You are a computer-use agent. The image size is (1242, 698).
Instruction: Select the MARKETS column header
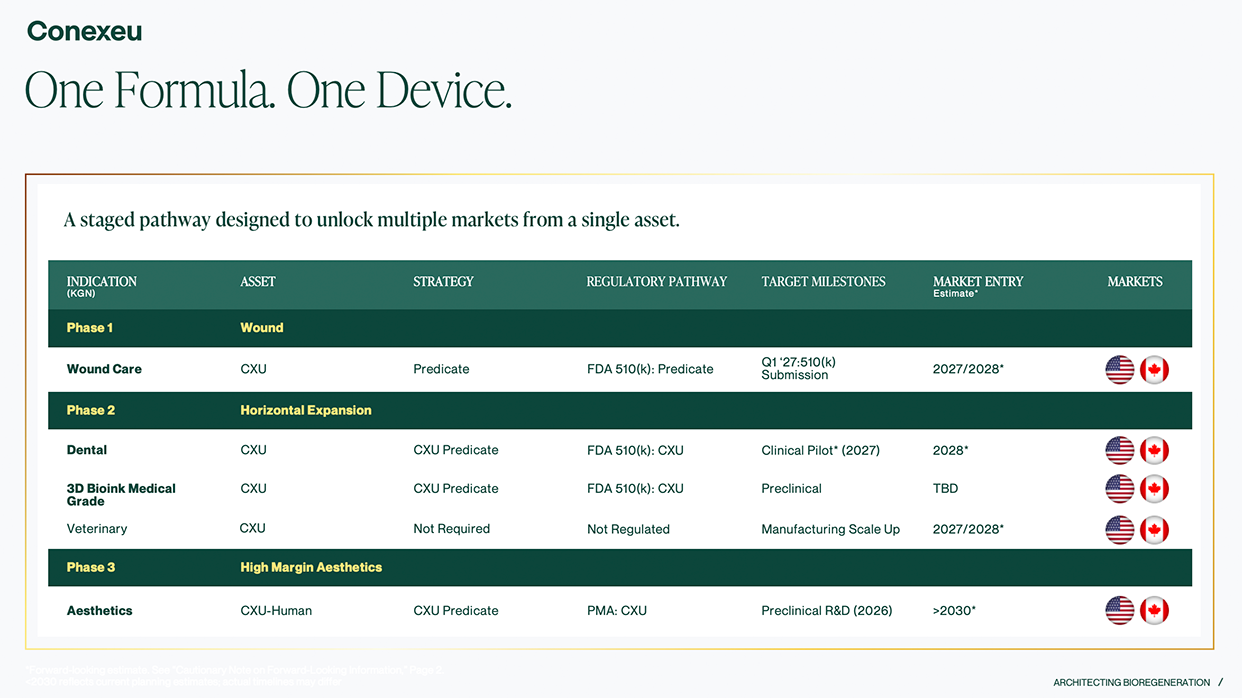1135,282
